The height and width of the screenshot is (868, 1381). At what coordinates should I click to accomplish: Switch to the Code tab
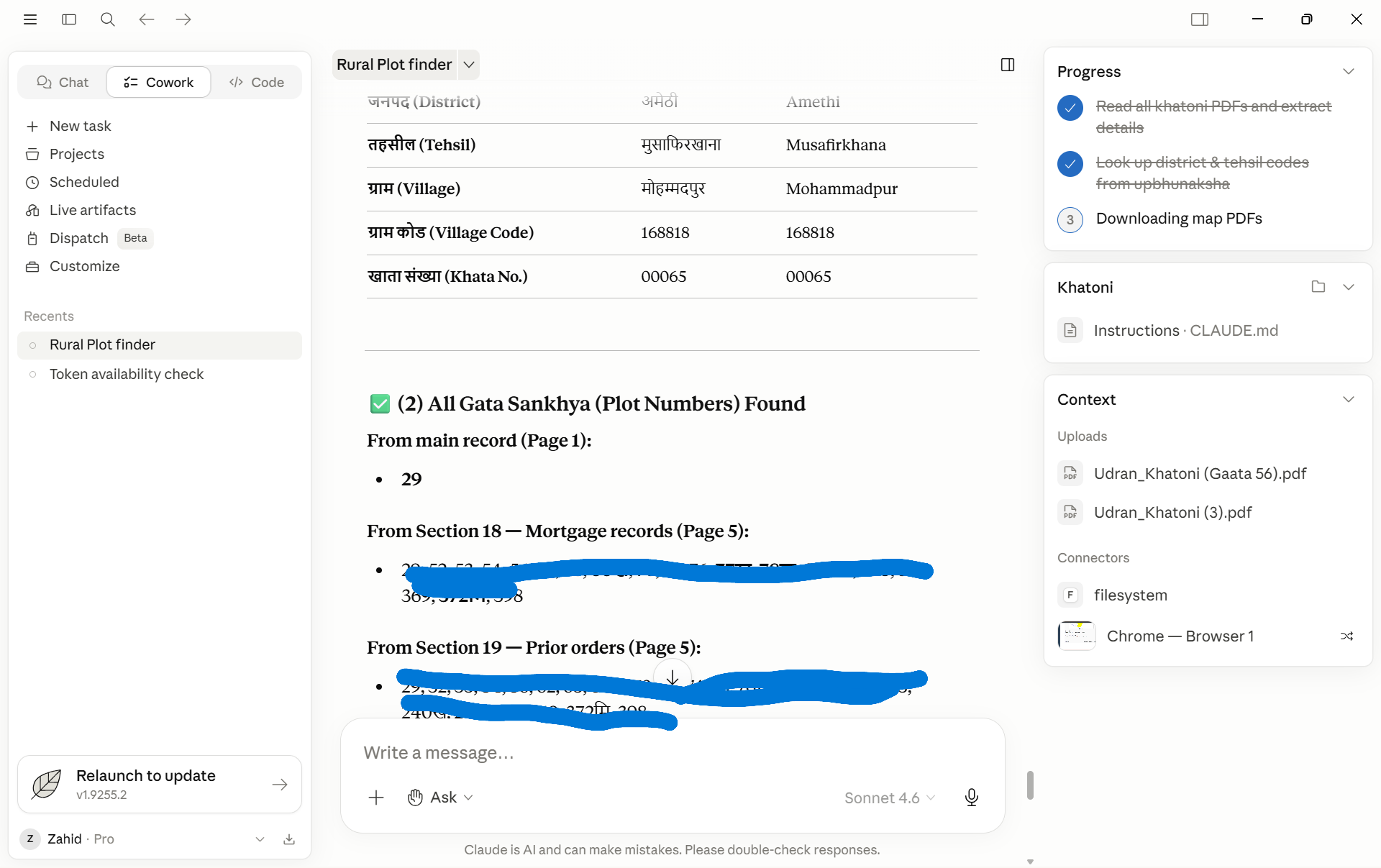point(256,83)
